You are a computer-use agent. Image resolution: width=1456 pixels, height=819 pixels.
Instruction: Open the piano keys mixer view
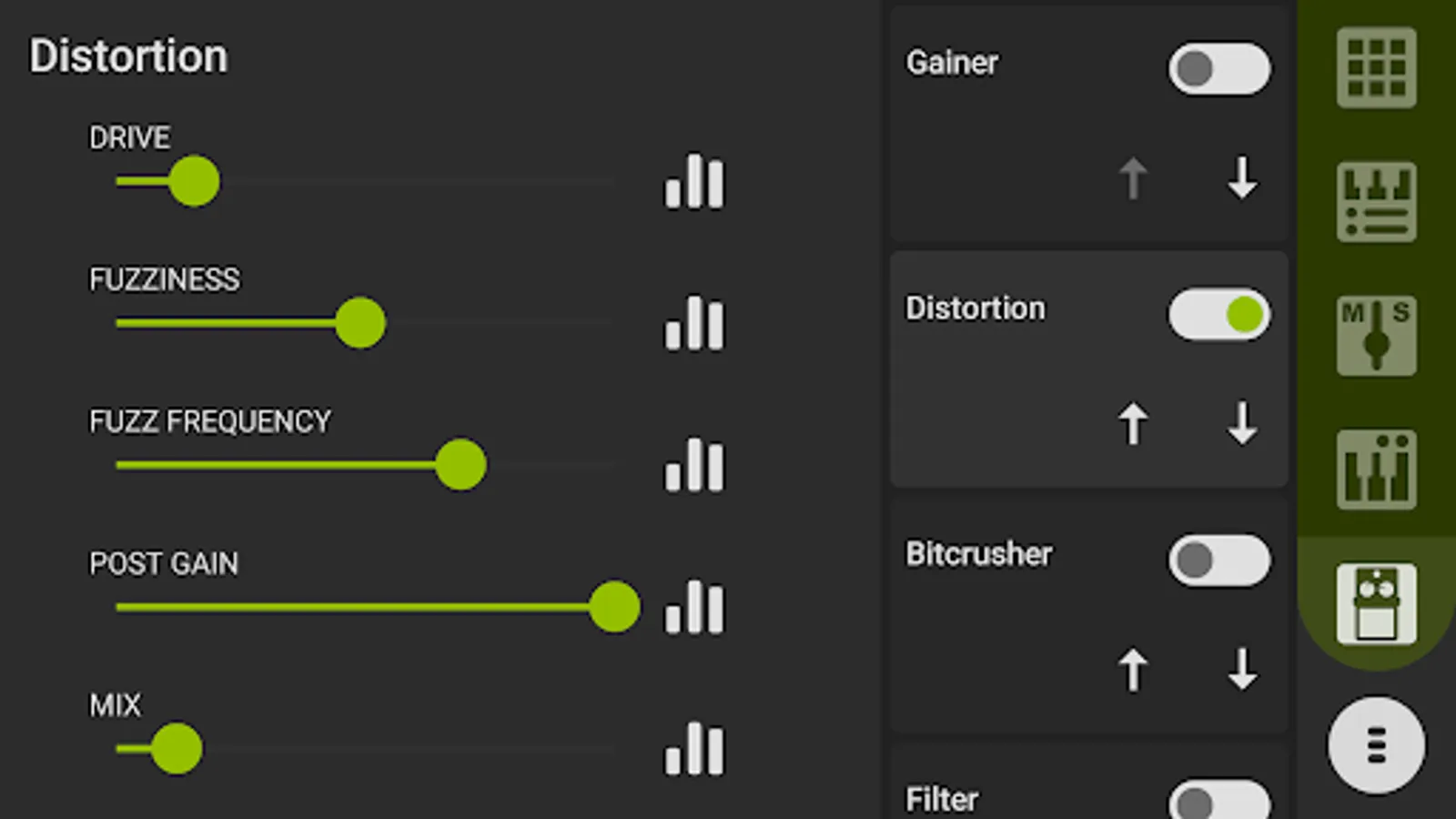click(x=1376, y=470)
